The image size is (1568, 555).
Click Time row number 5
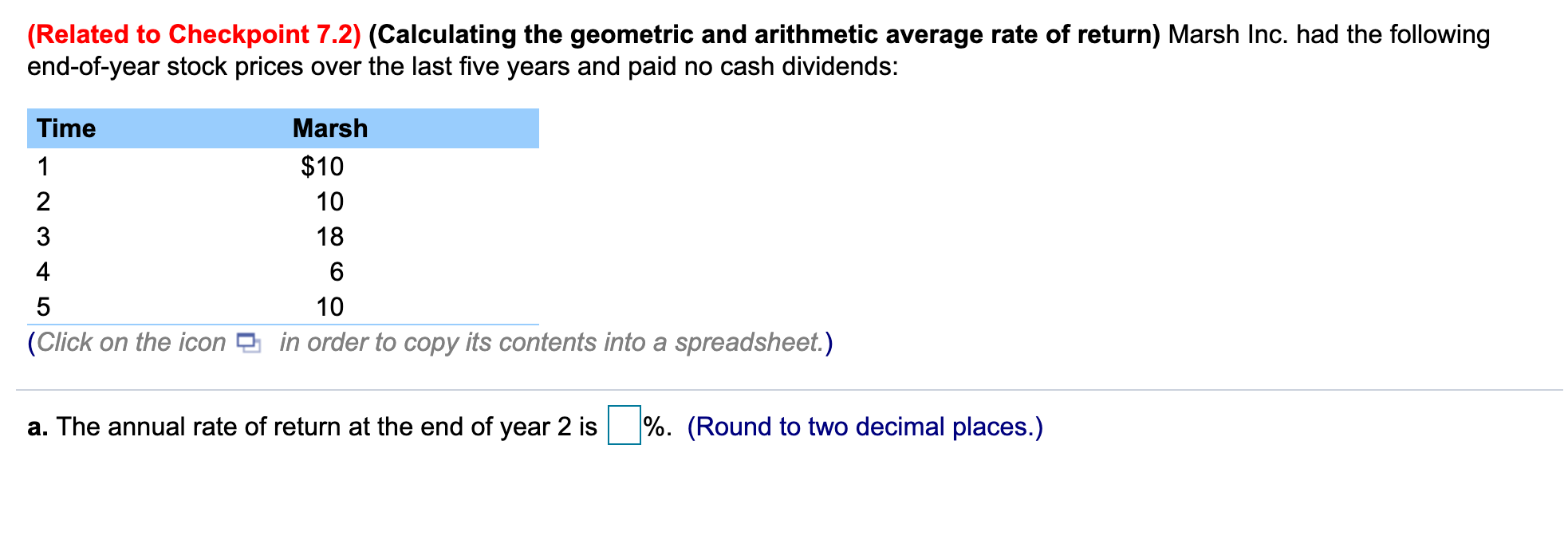pos(43,307)
